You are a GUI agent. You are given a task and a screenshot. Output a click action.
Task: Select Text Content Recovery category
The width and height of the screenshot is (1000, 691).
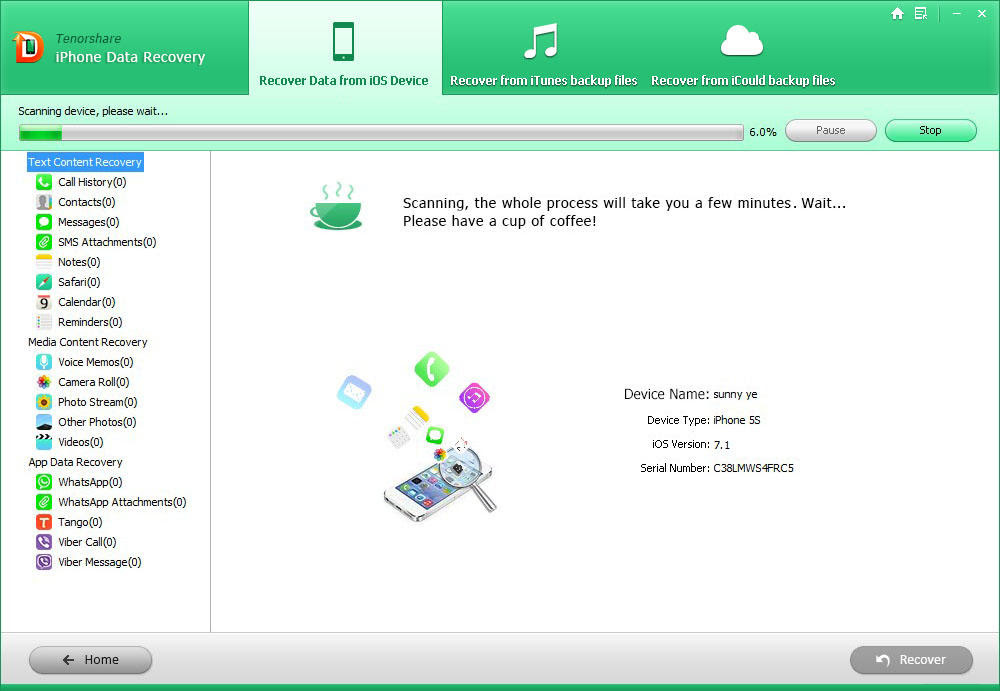click(x=85, y=162)
